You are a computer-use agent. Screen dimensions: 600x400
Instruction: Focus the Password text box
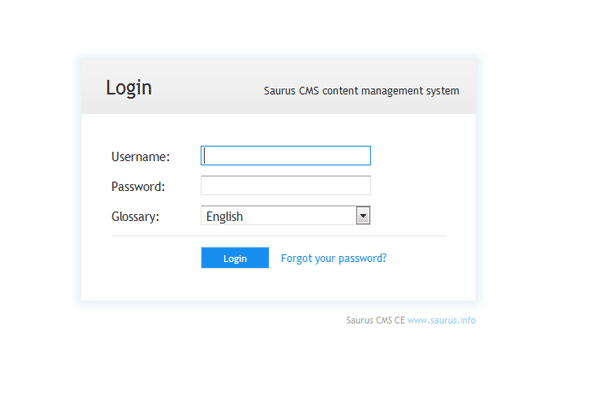pyautogui.click(x=286, y=186)
